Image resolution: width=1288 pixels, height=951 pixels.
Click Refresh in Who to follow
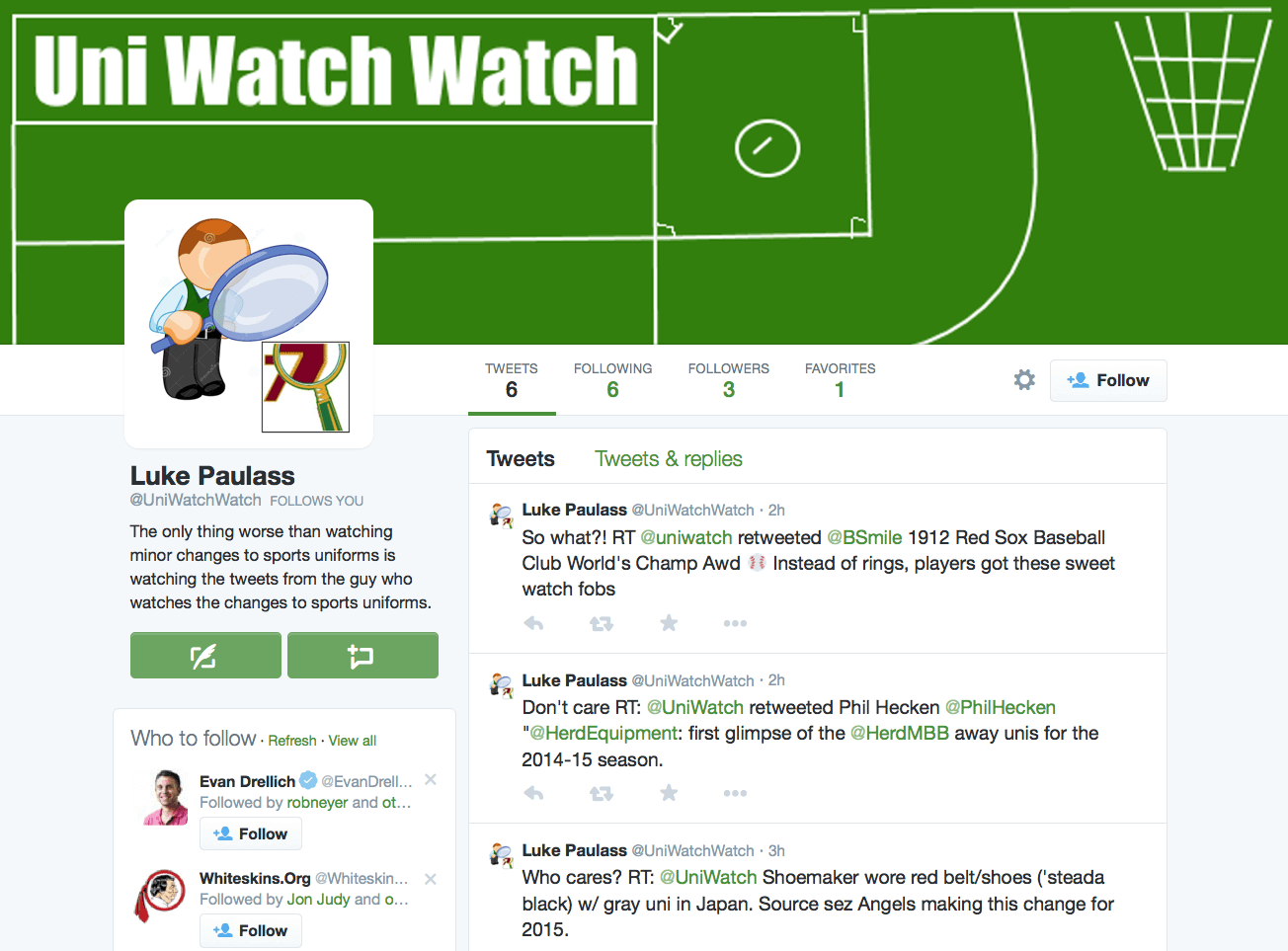click(x=292, y=741)
